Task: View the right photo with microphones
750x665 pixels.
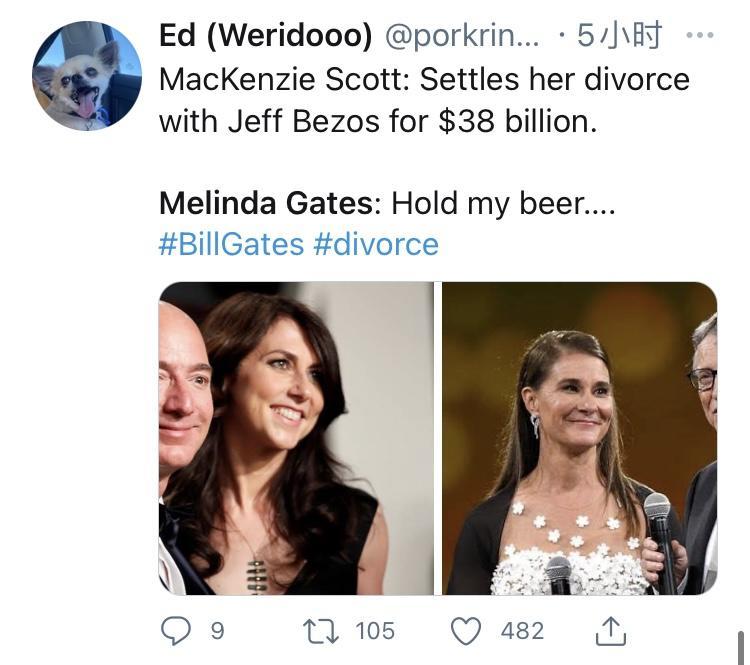Action: click(x=579, y=438)
